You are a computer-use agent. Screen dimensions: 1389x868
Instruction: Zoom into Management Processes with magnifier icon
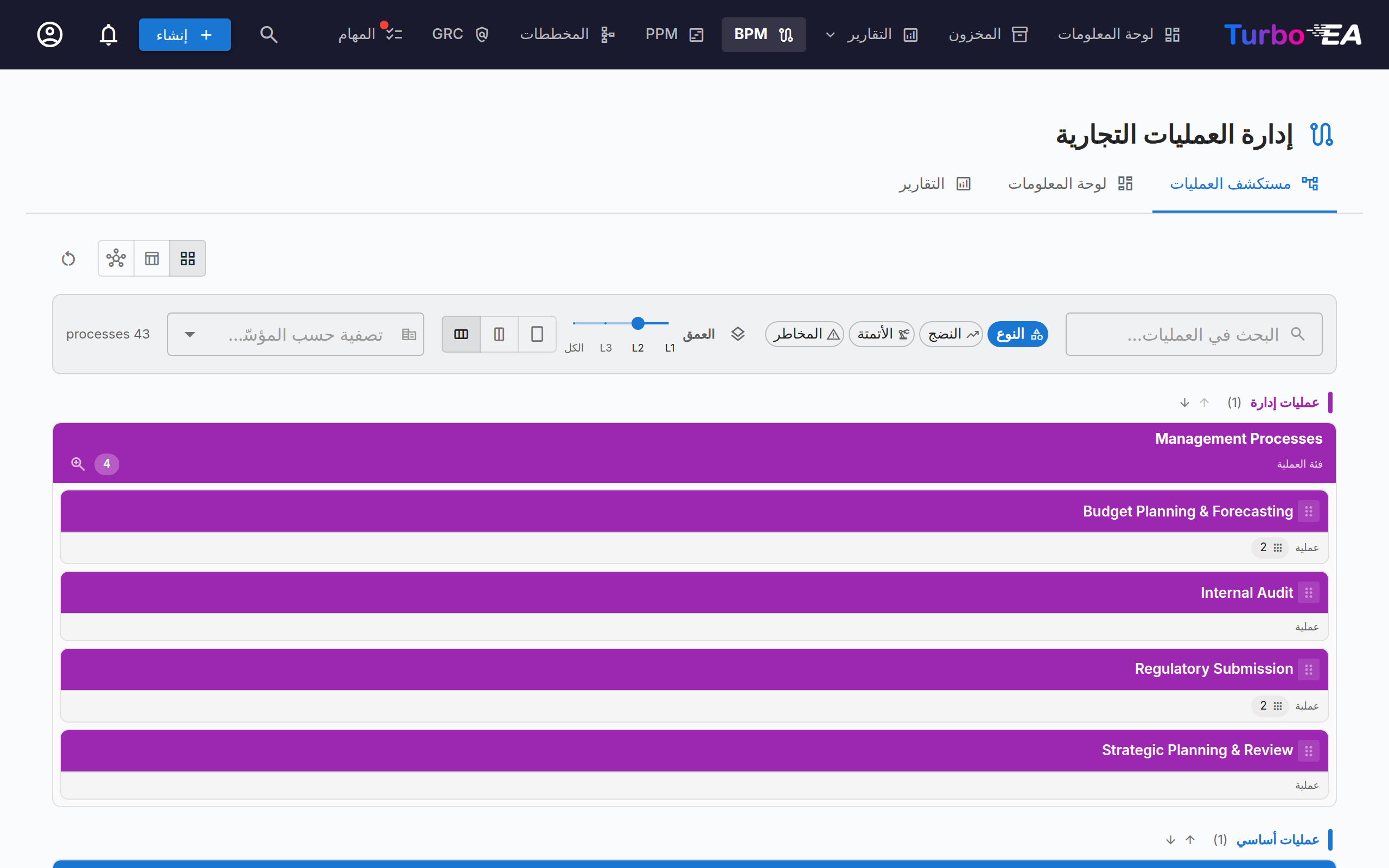pos(78,464)
